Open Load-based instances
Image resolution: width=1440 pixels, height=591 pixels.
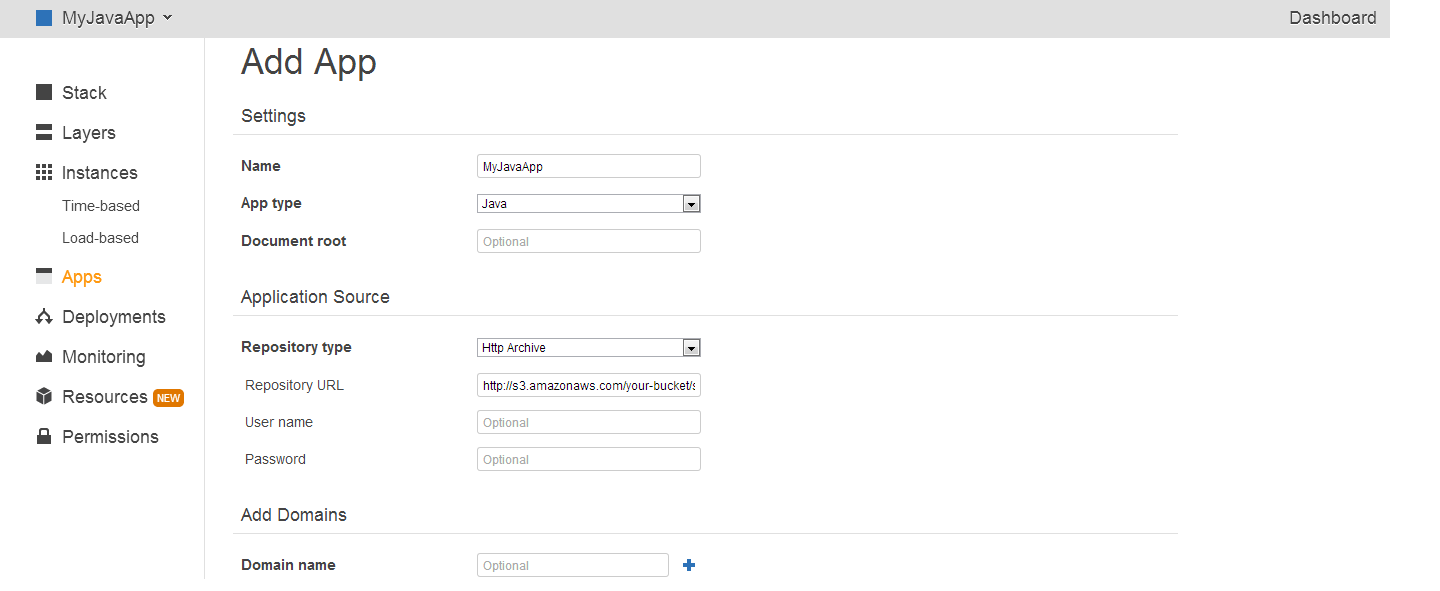pyautogui.click(x=100, y=238)
